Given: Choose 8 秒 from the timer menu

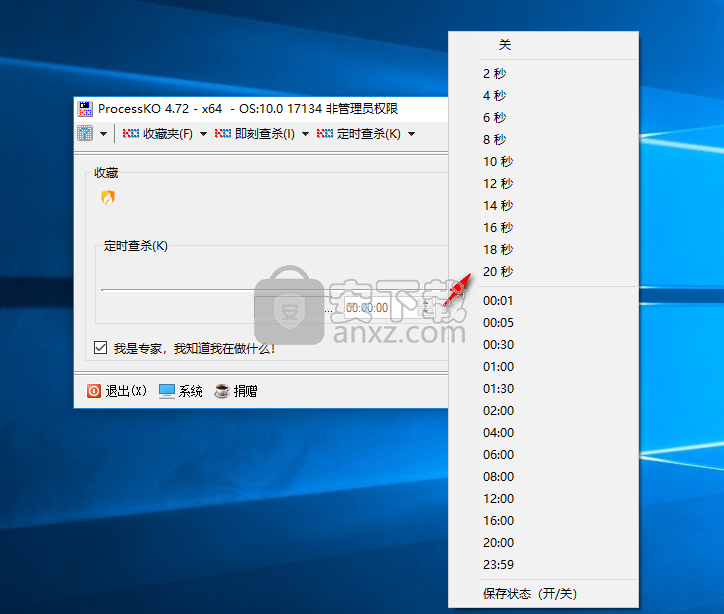Looking at the screenshot, I should pyautogui.click(x=543, y=139).
